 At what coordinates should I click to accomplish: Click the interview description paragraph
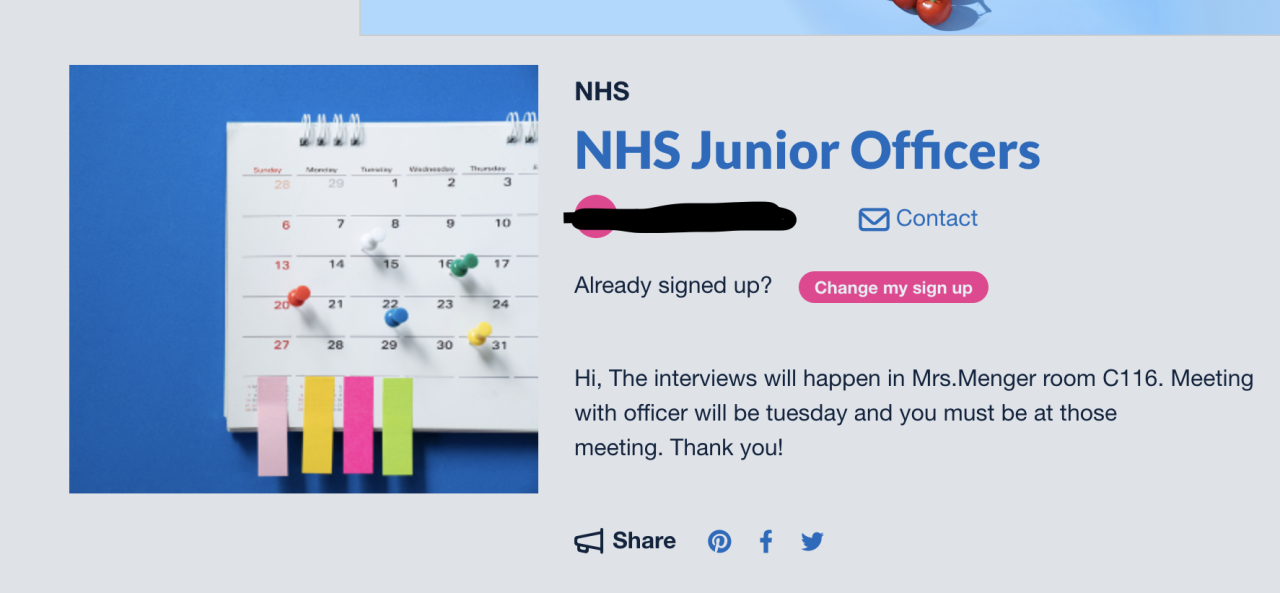913,413
